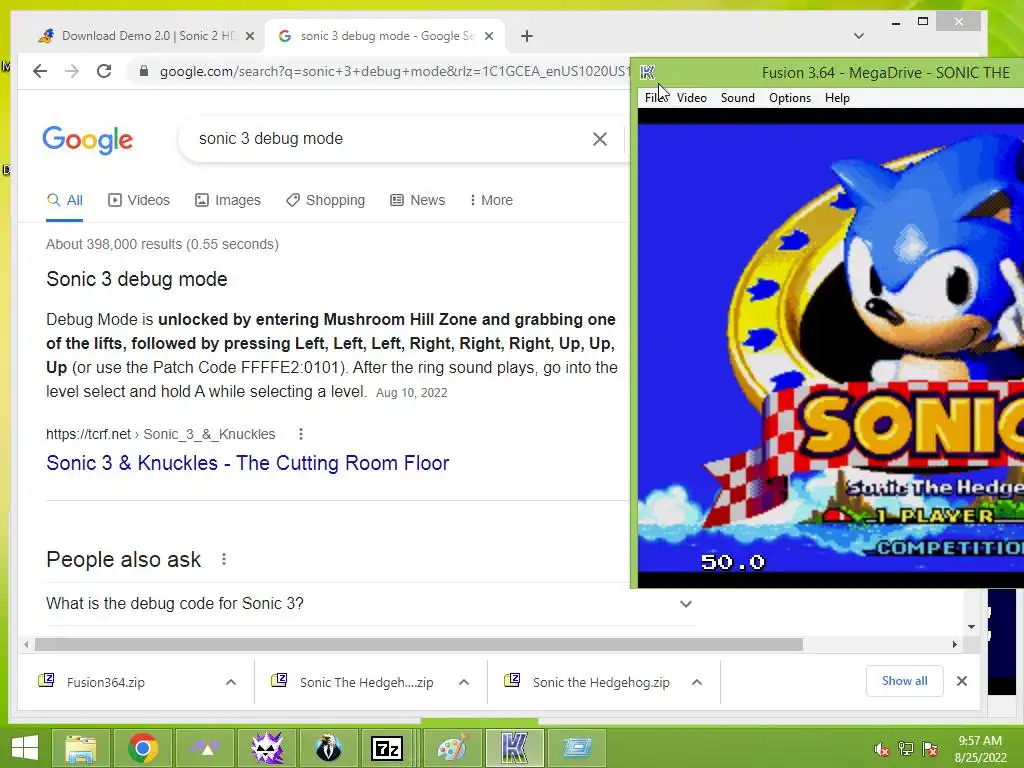Viewport: 1024px width, 768px height.
Task: Close the Chrome downloads bar
Action: tap(961, 681)
